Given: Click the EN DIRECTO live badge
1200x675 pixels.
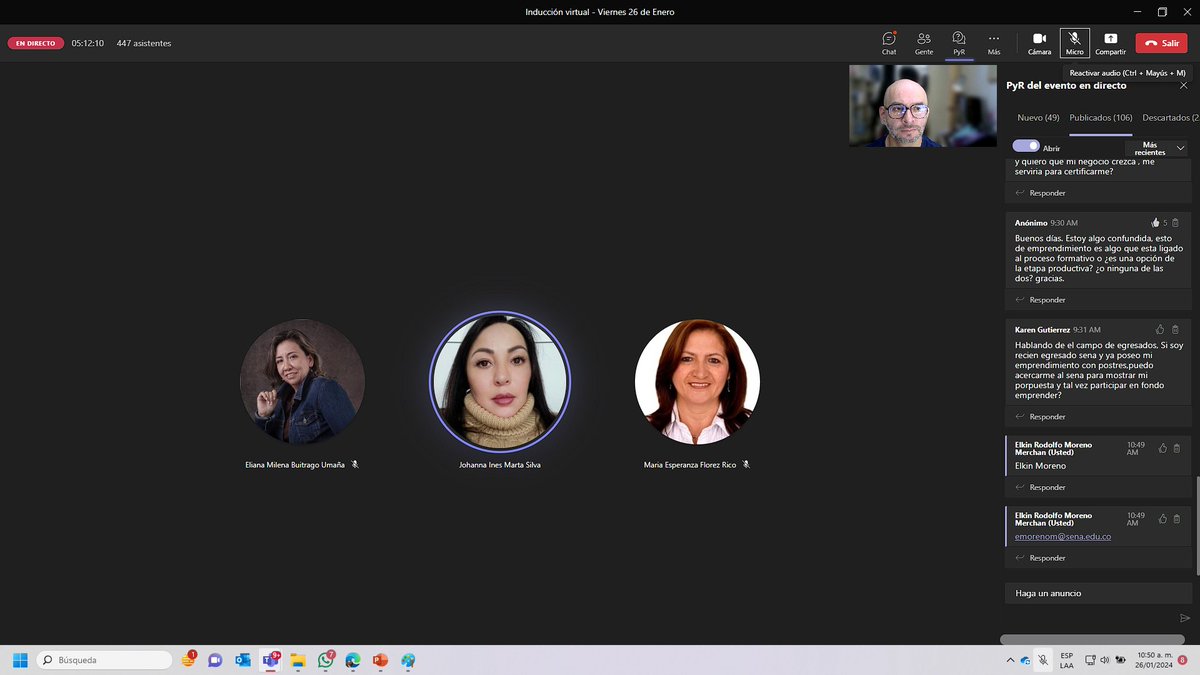Looking at the screenshot, I should coord(35,43).
